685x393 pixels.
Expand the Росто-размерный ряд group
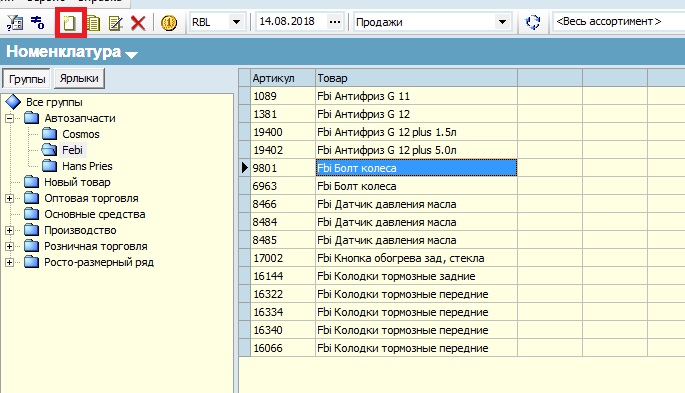point(9,263)
